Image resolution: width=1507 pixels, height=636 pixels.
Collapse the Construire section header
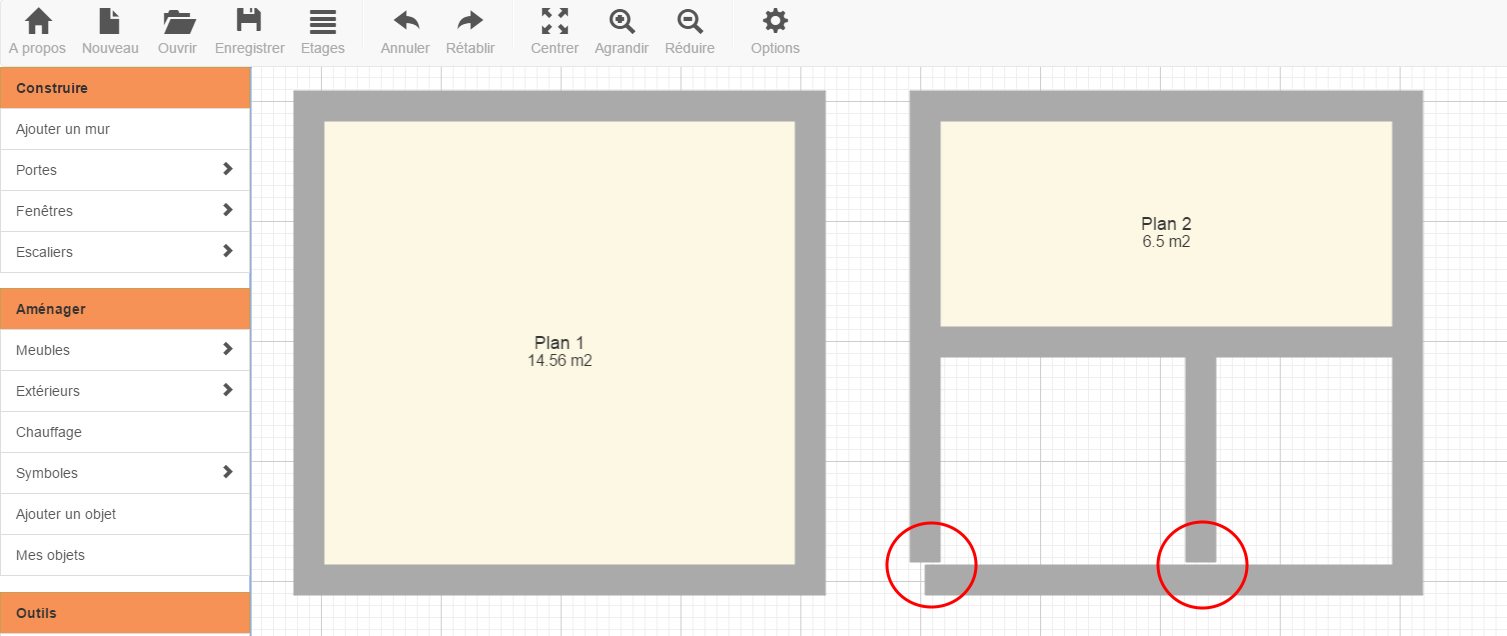(124, 88)
